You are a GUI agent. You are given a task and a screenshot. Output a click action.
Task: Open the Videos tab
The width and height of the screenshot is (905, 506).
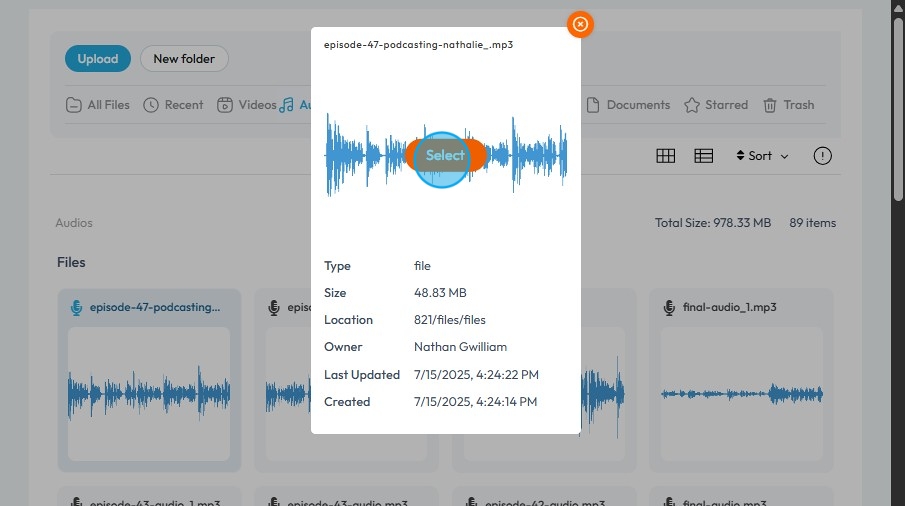tap(247, 105)
